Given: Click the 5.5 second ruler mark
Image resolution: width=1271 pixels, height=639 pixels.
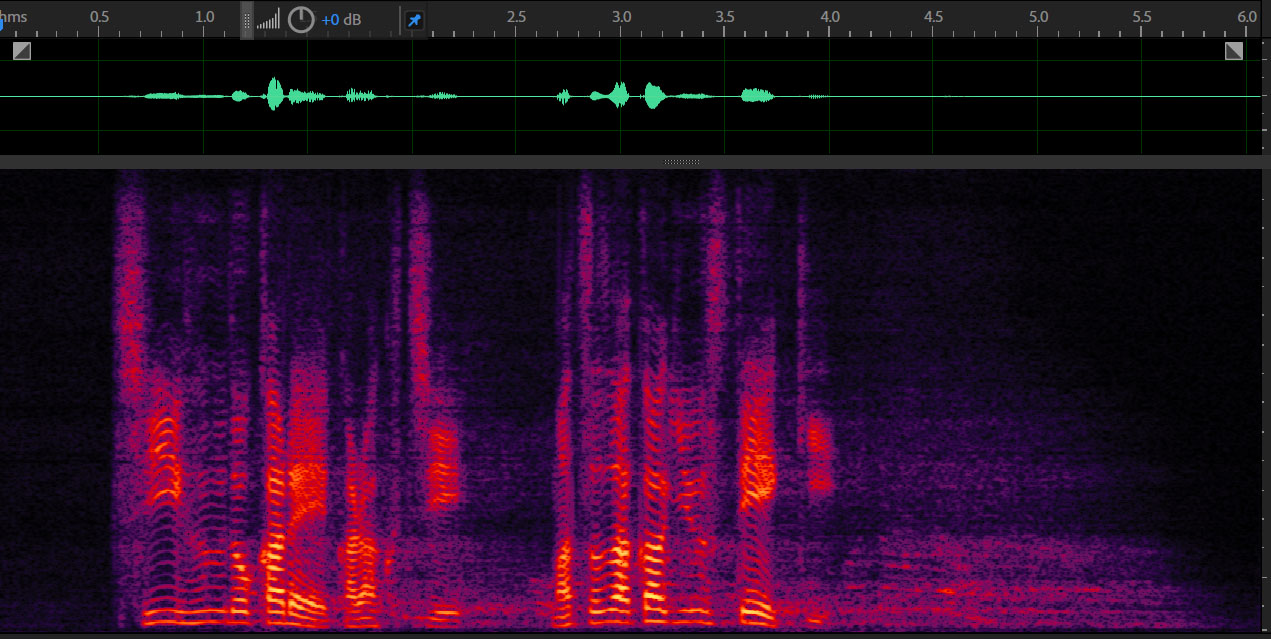Looking at the screenshot, I should tap(1142, 17).
